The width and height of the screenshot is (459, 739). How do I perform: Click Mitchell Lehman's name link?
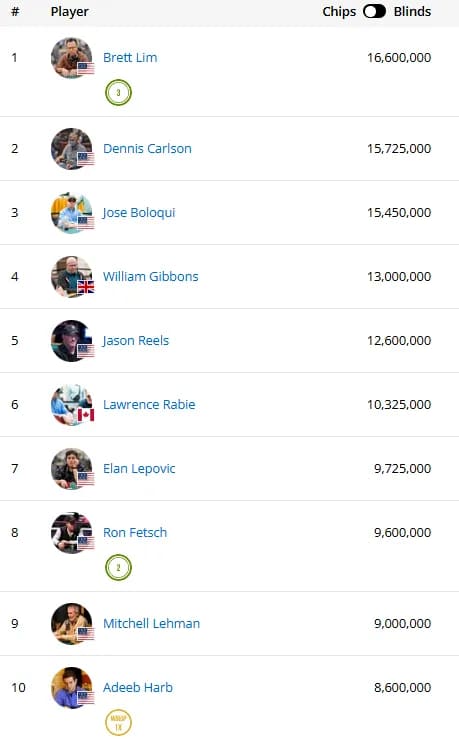click(x=151, y=624)
